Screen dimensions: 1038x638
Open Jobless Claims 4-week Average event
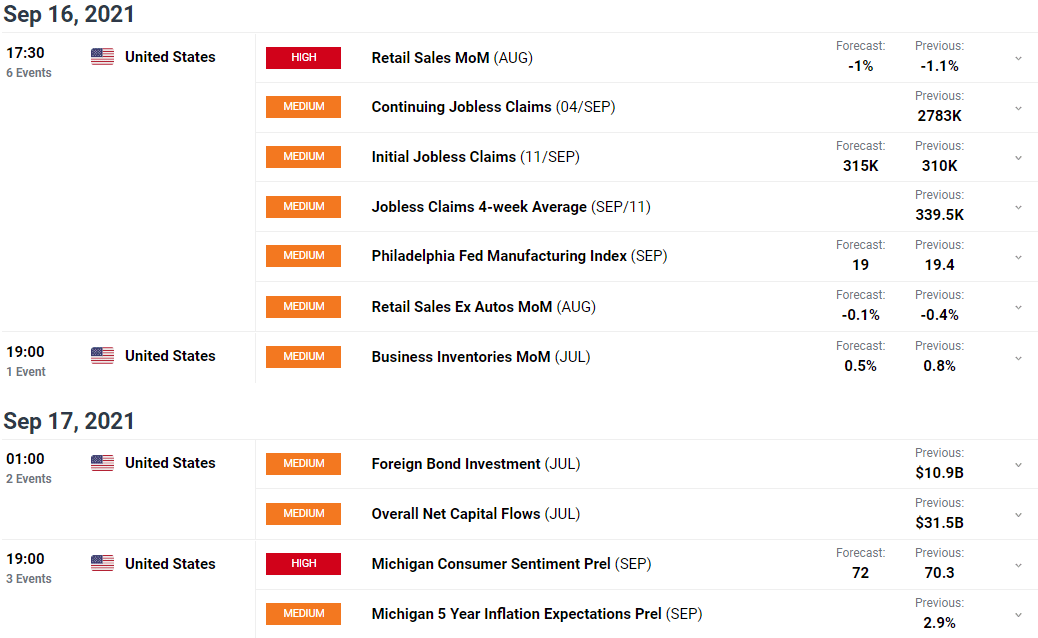[x=478, y=207]
